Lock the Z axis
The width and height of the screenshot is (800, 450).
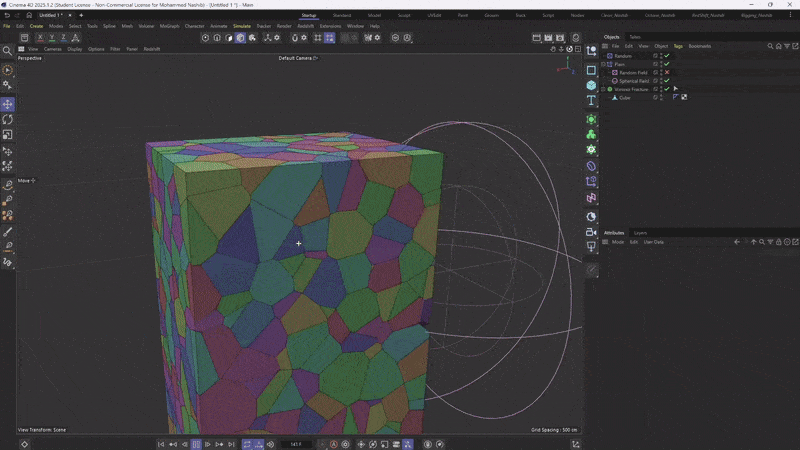[x=63, y=38]
